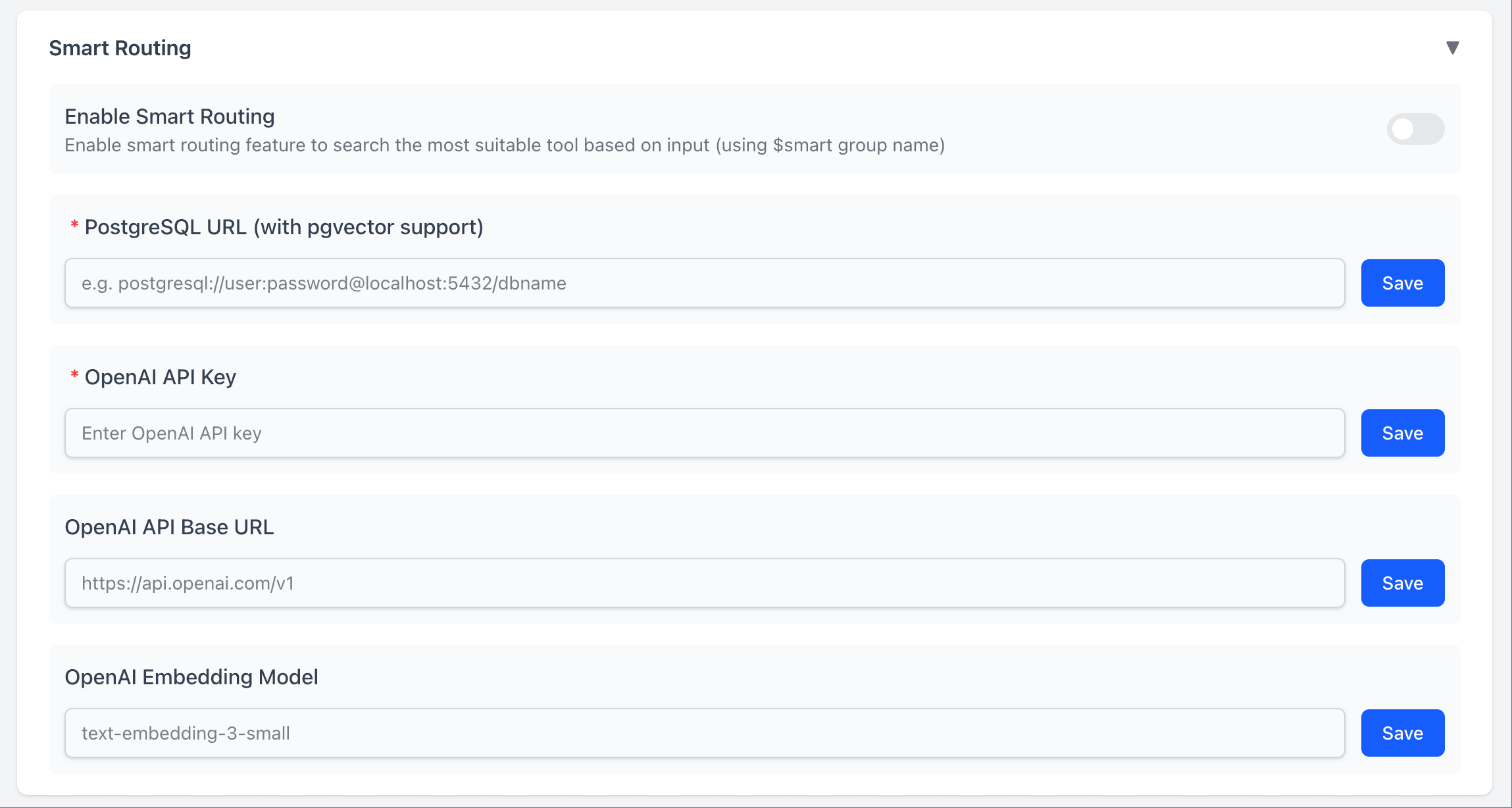
Task: Click the OpenAI API Key label
Action: (160, 377)
